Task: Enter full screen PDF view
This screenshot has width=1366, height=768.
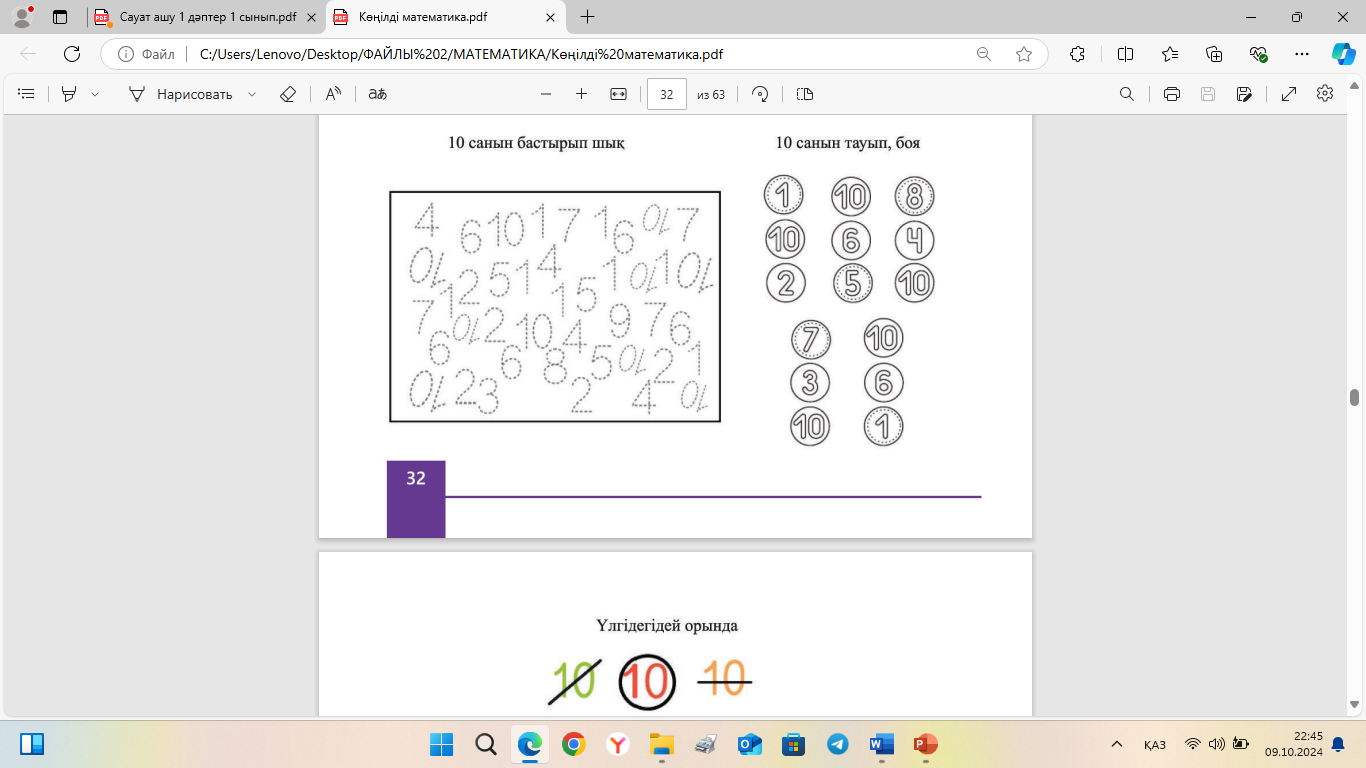Action: coord(1289,94)
